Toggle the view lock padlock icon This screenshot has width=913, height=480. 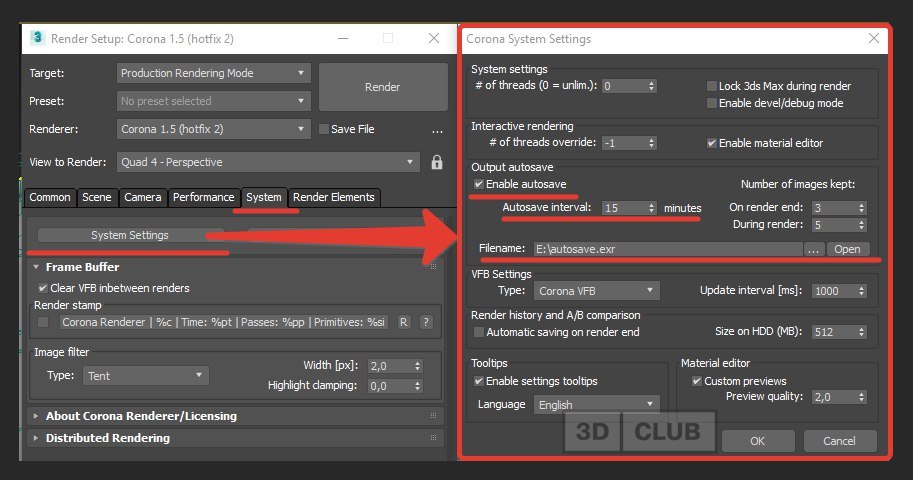[x=437, y=162]
